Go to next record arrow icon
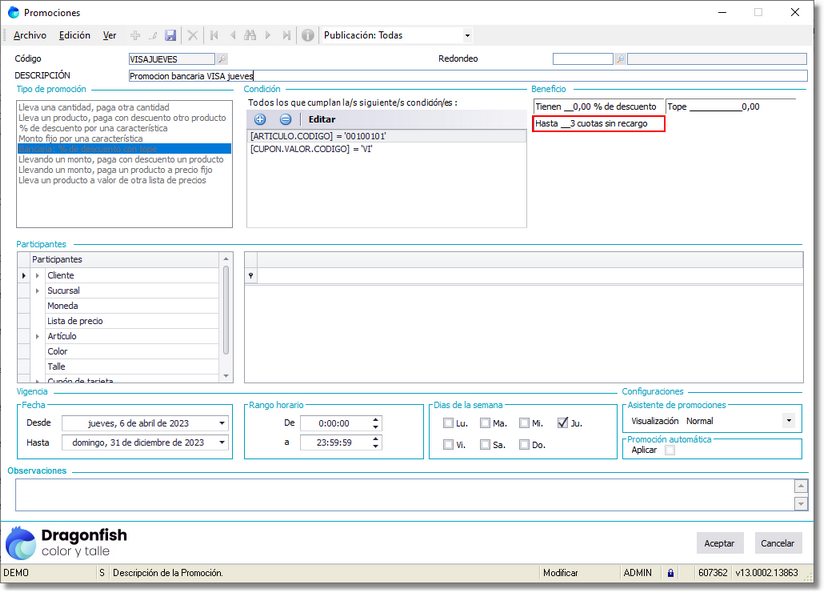Image resolution: width=824 pixels, height=593 pixels. [x=268, y=35]
